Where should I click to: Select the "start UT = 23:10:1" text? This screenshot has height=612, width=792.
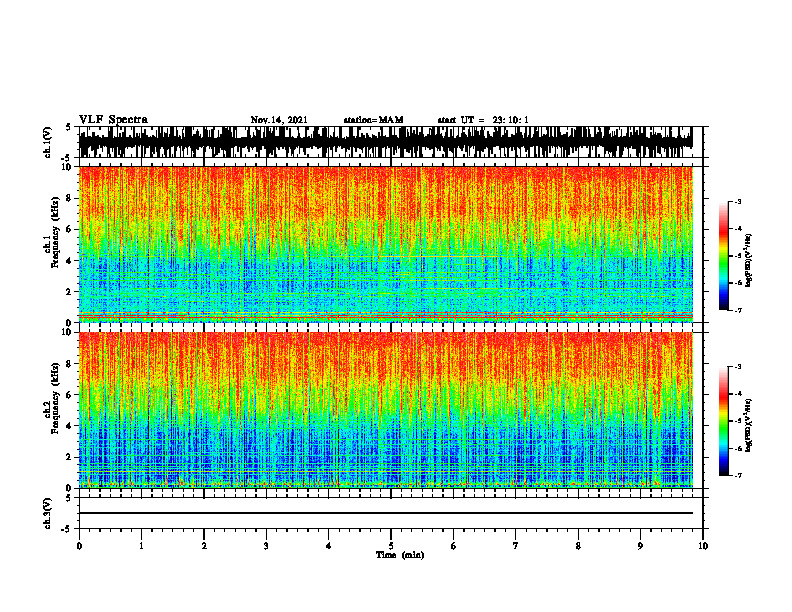[x=483, y=120]
